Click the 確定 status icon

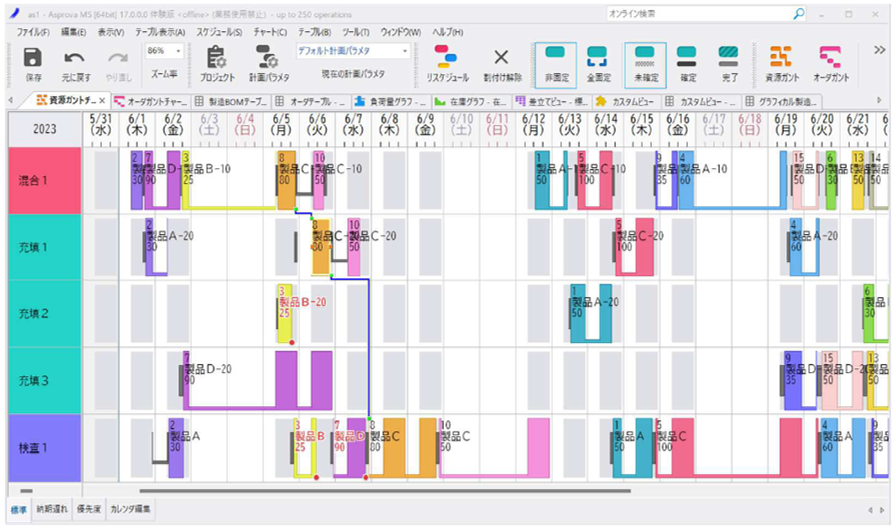pyautogui.click(x=687, y=58)
